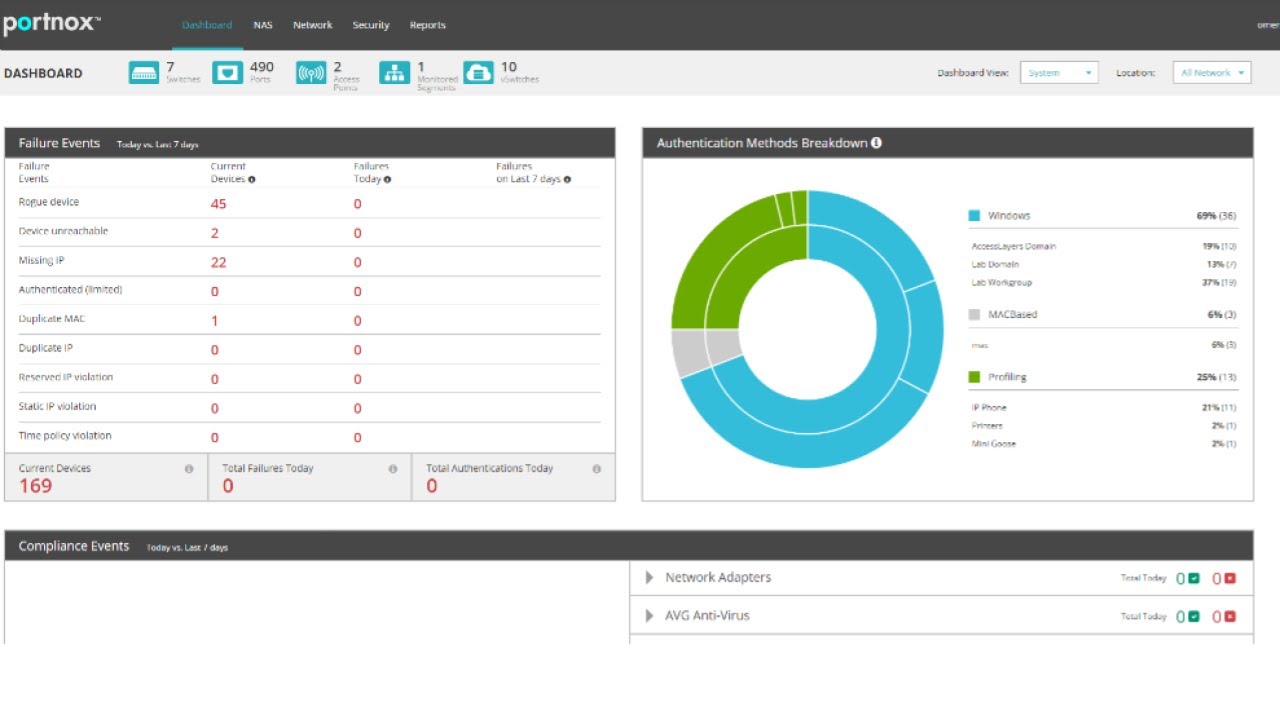Click the Monitored Segments icon
The image size is (1280, 720).
tap(394, 73)
